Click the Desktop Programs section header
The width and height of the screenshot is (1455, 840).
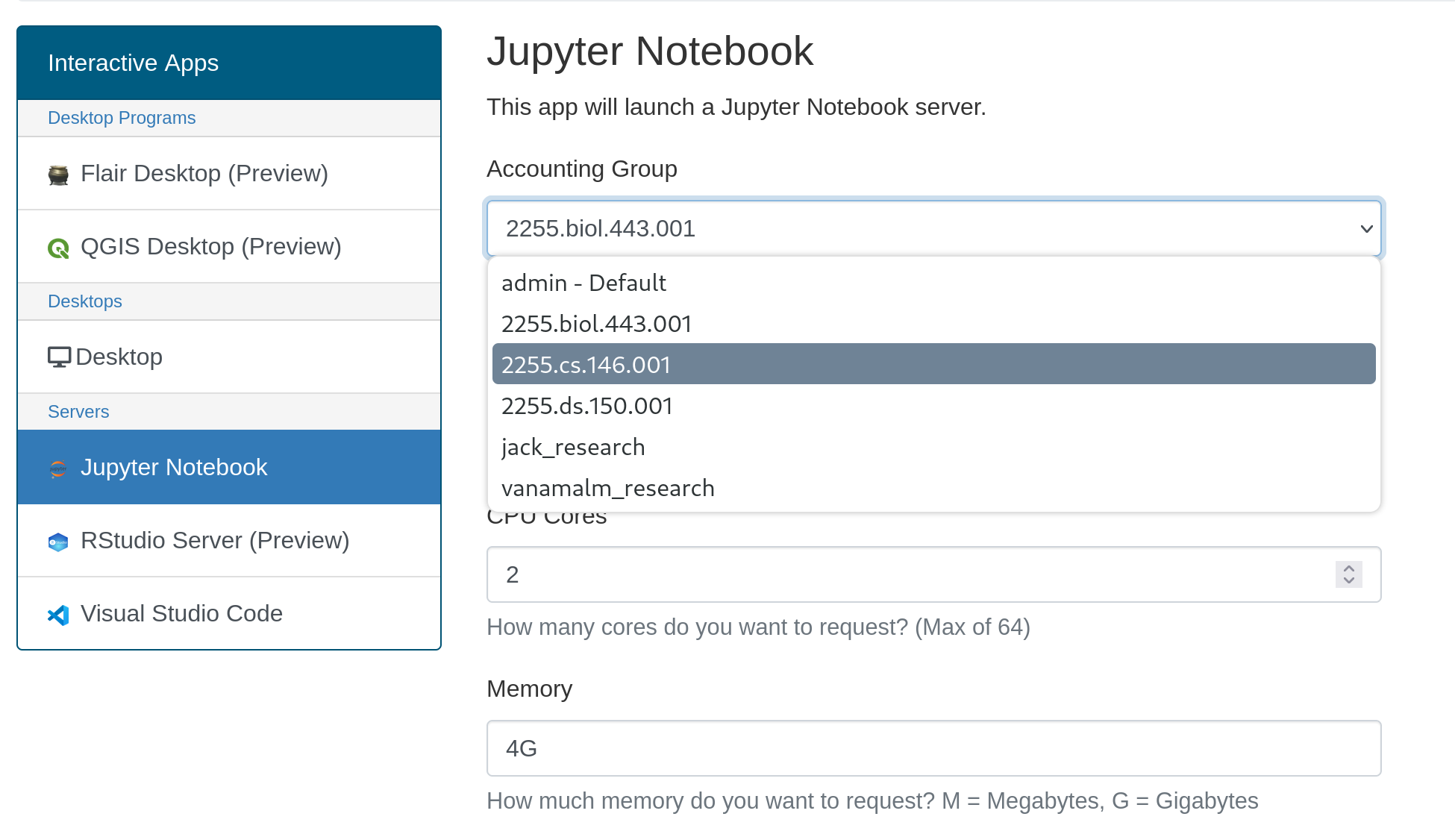[x=122, y=117]
